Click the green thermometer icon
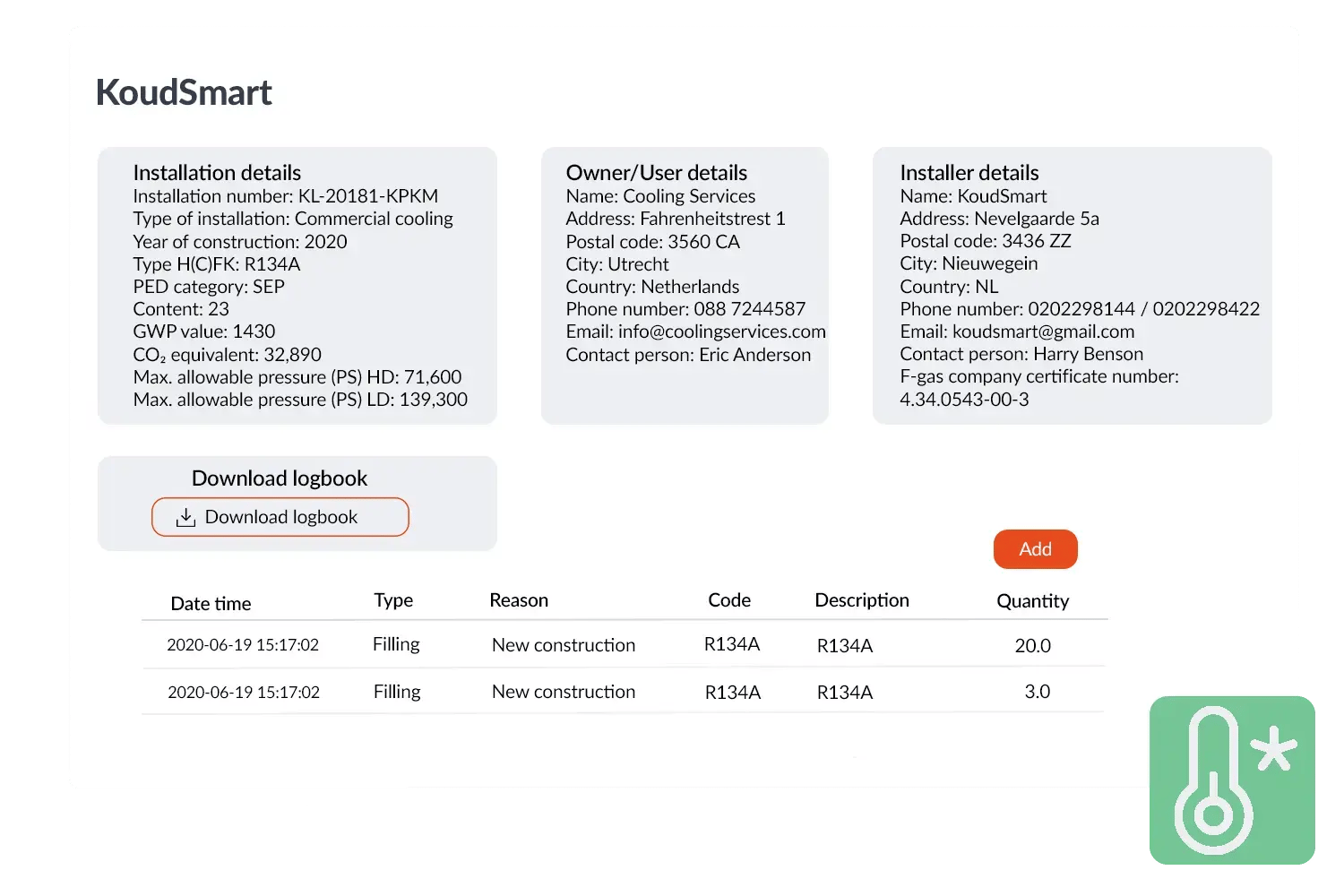The width and height of the screenshot is (1344, 896). coord(1231,780)
